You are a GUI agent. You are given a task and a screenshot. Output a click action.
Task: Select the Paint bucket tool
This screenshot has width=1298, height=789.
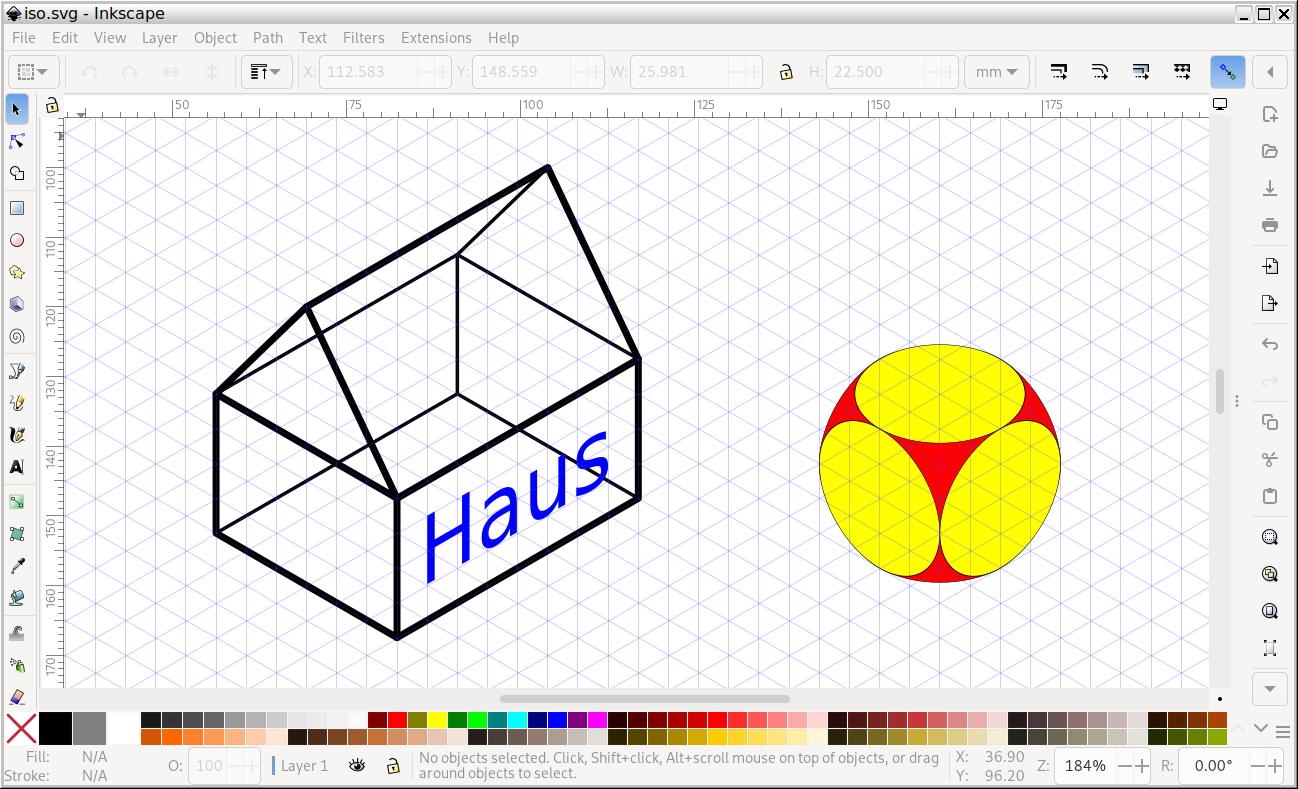click(x=16, y=598)
